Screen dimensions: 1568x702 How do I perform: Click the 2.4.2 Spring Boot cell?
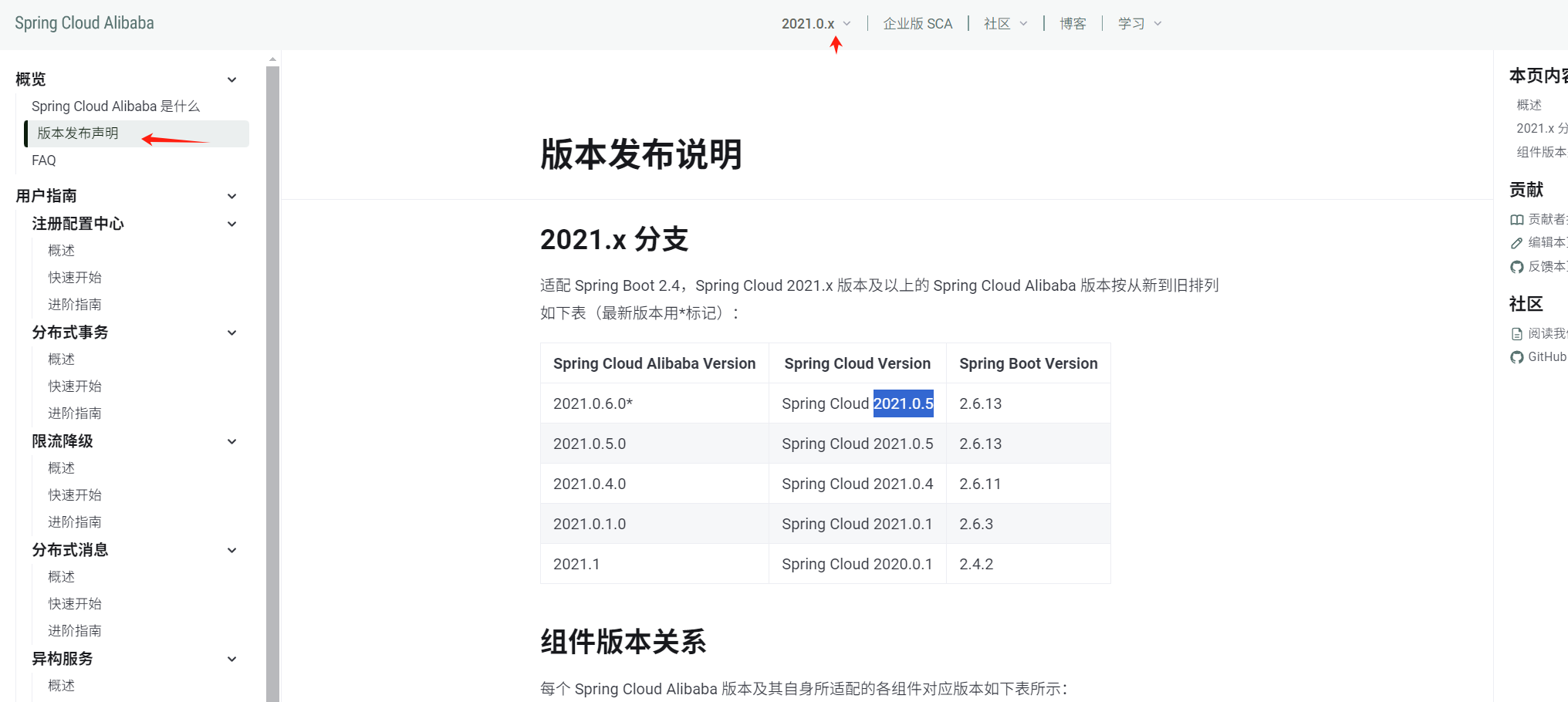1029,564
